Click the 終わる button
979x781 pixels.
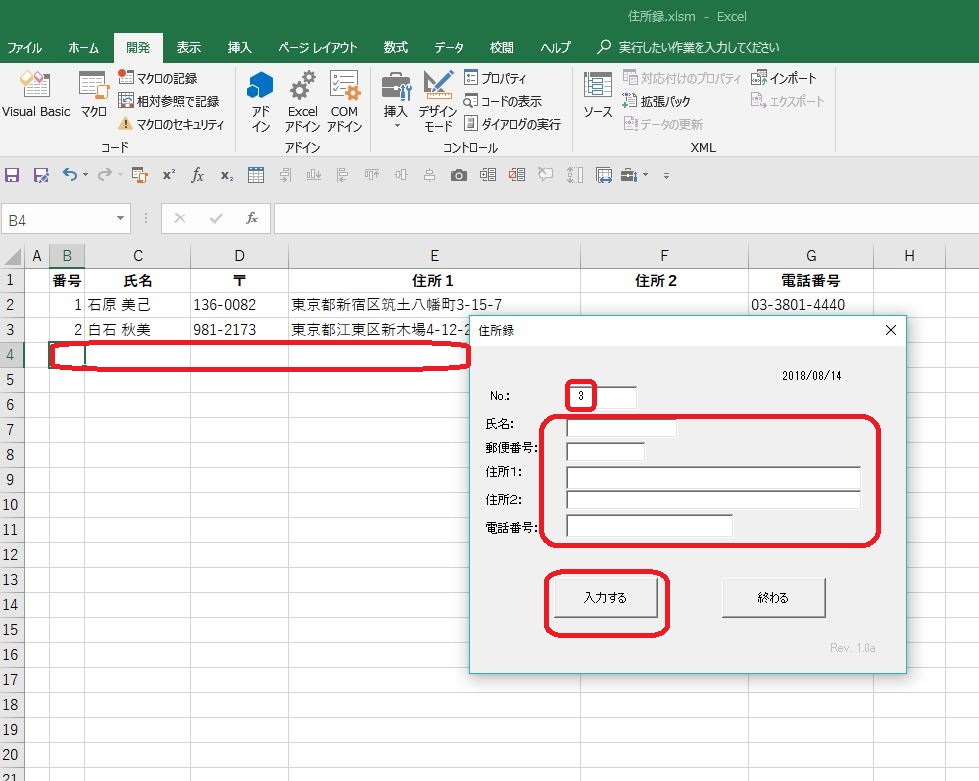774,597
